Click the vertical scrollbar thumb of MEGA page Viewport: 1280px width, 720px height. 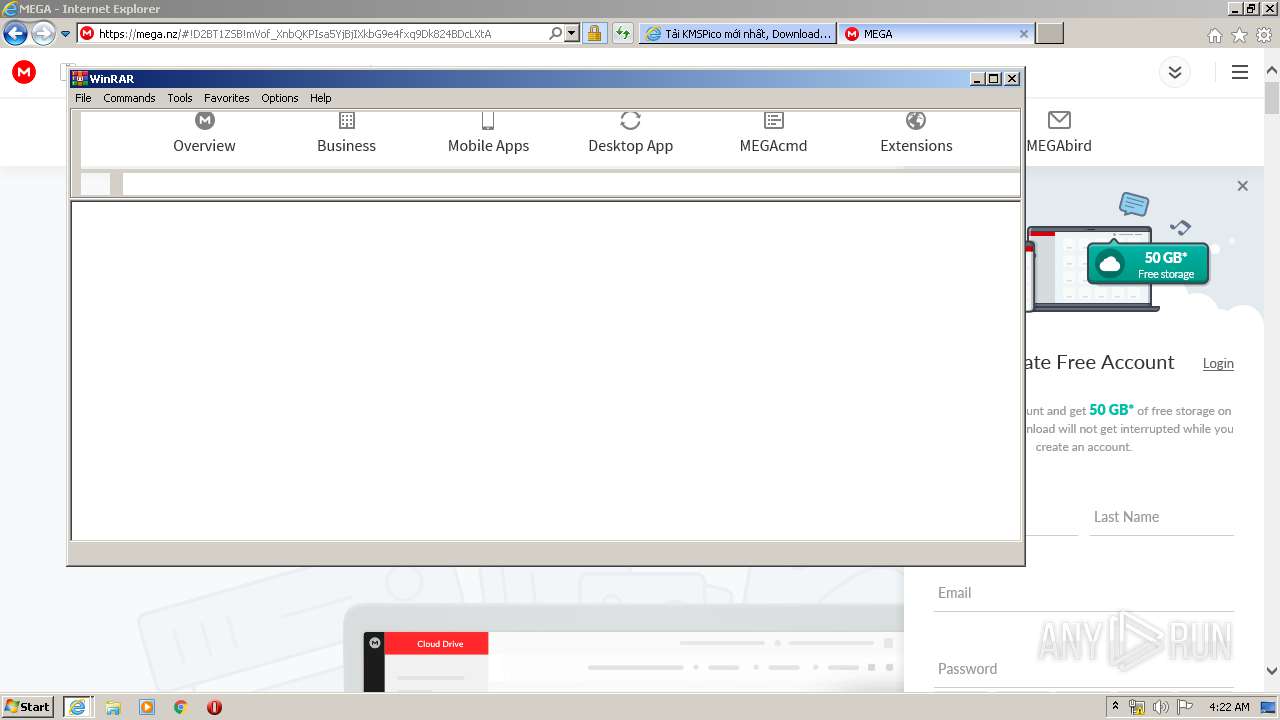pos(1271,100)
